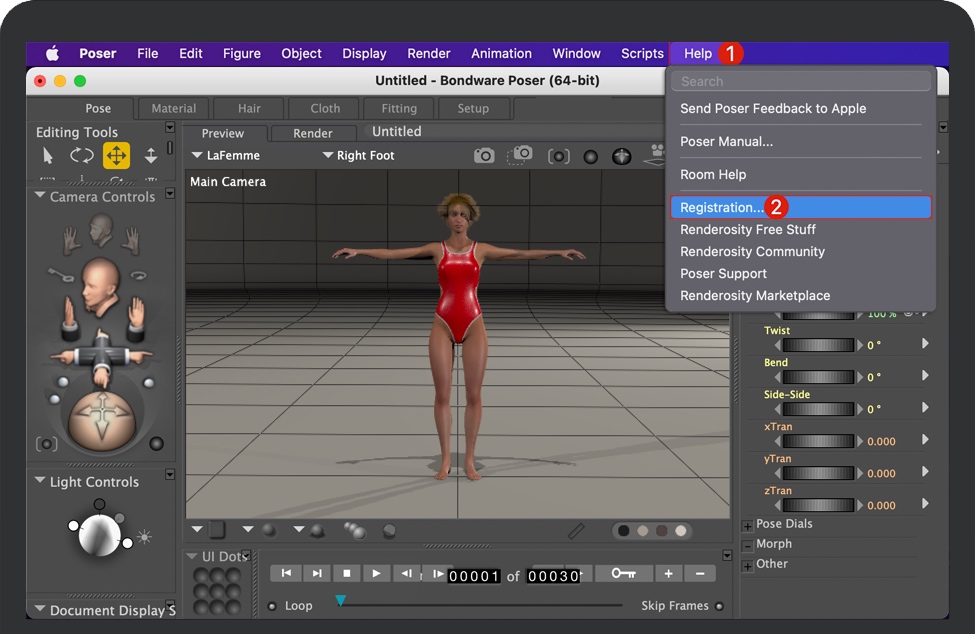Click the dark sphere icon in preview toolbar
The width and height of the screenshot is (975, 634).
tap(591, 157)
